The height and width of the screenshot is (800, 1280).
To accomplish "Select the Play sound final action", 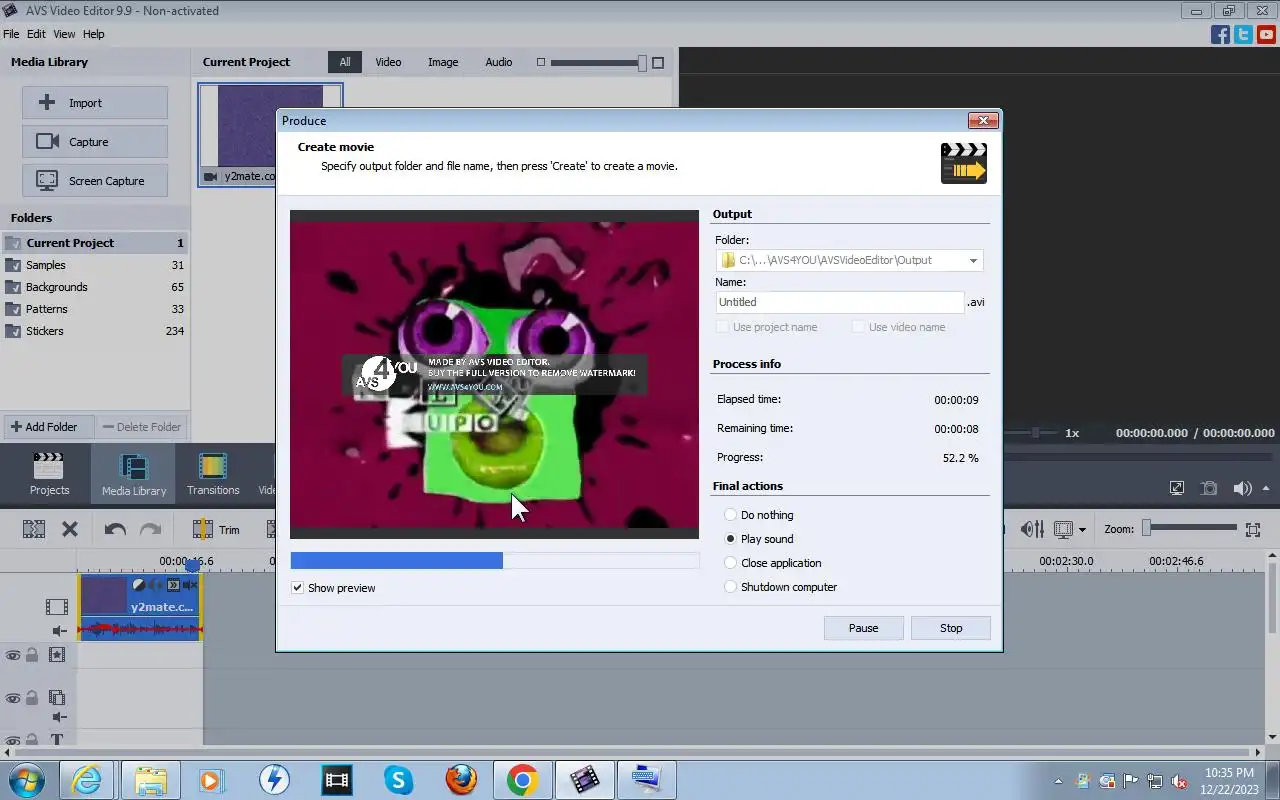I will pyautogui.click(x=730, y=539).
